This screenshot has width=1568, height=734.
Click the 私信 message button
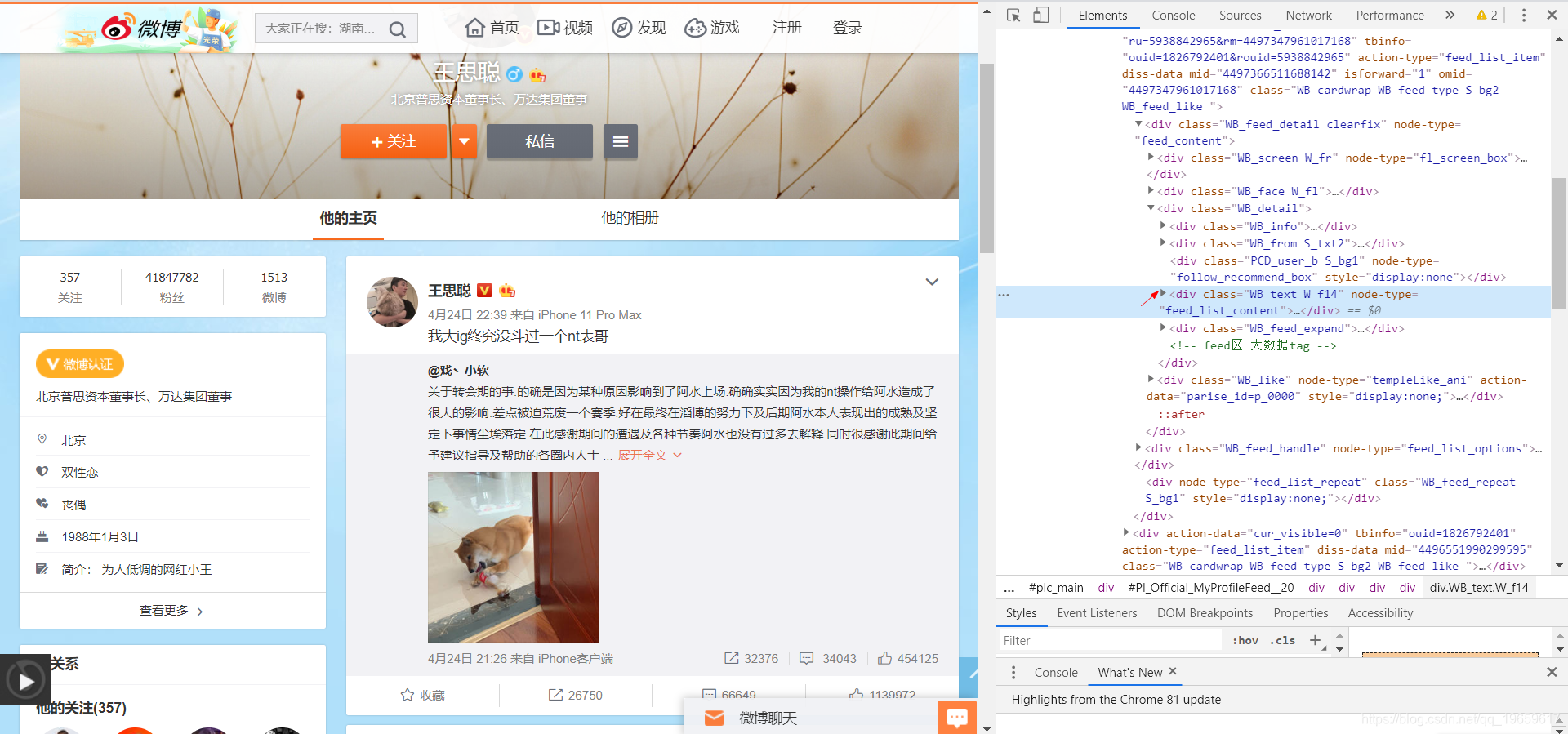(x=540, y=141)
